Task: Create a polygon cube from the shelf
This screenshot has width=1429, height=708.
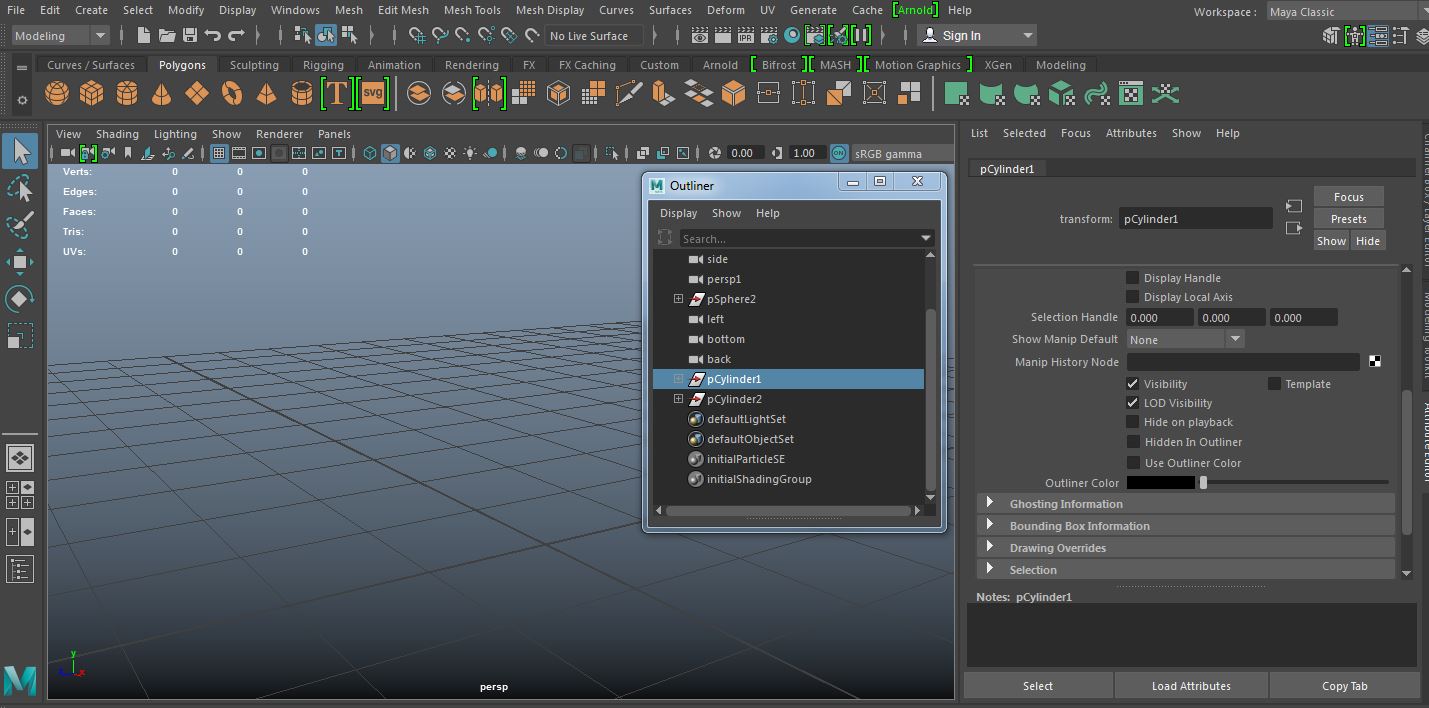Action: tap(92, 94)
